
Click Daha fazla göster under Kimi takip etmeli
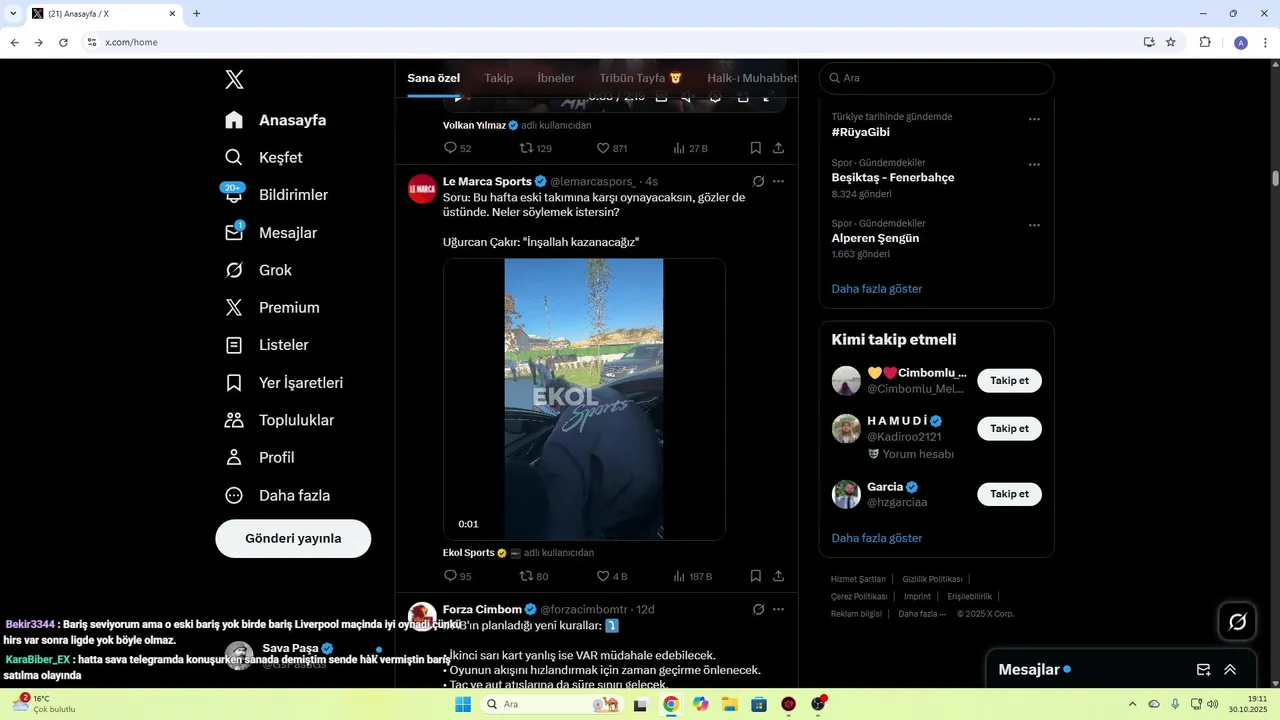click(x=876, y=538)
